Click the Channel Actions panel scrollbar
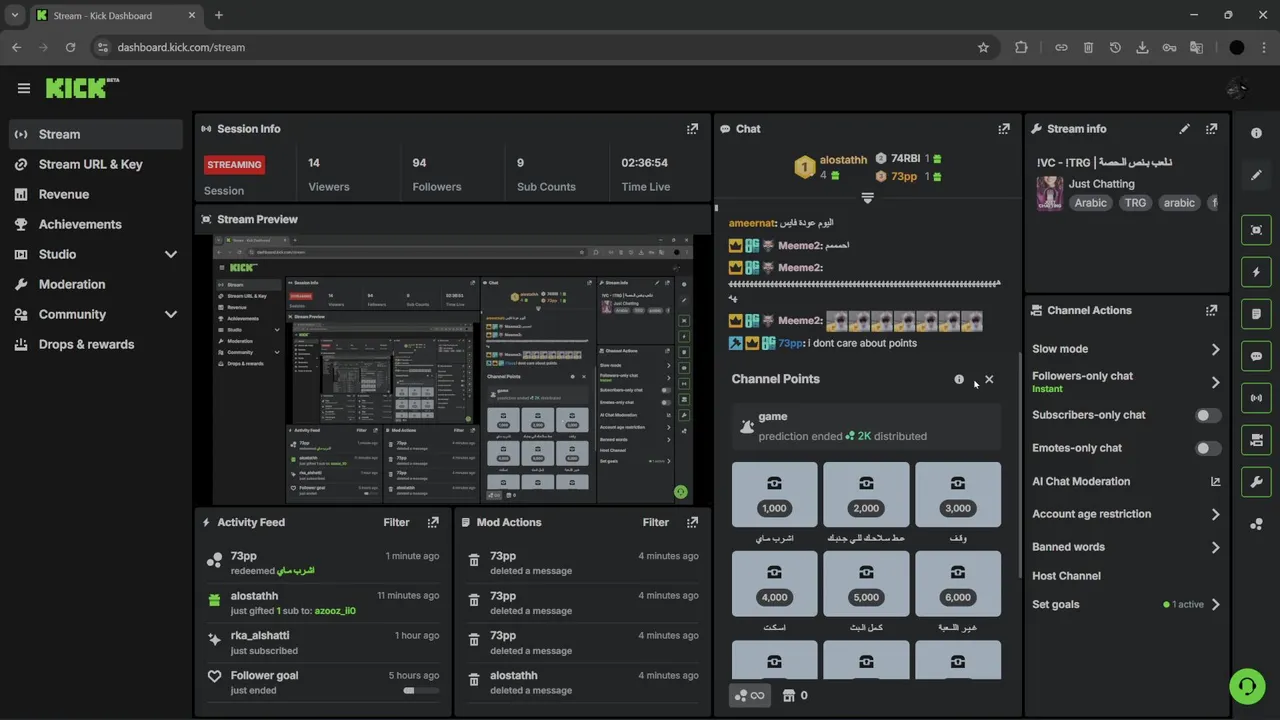 point(1020,464)
